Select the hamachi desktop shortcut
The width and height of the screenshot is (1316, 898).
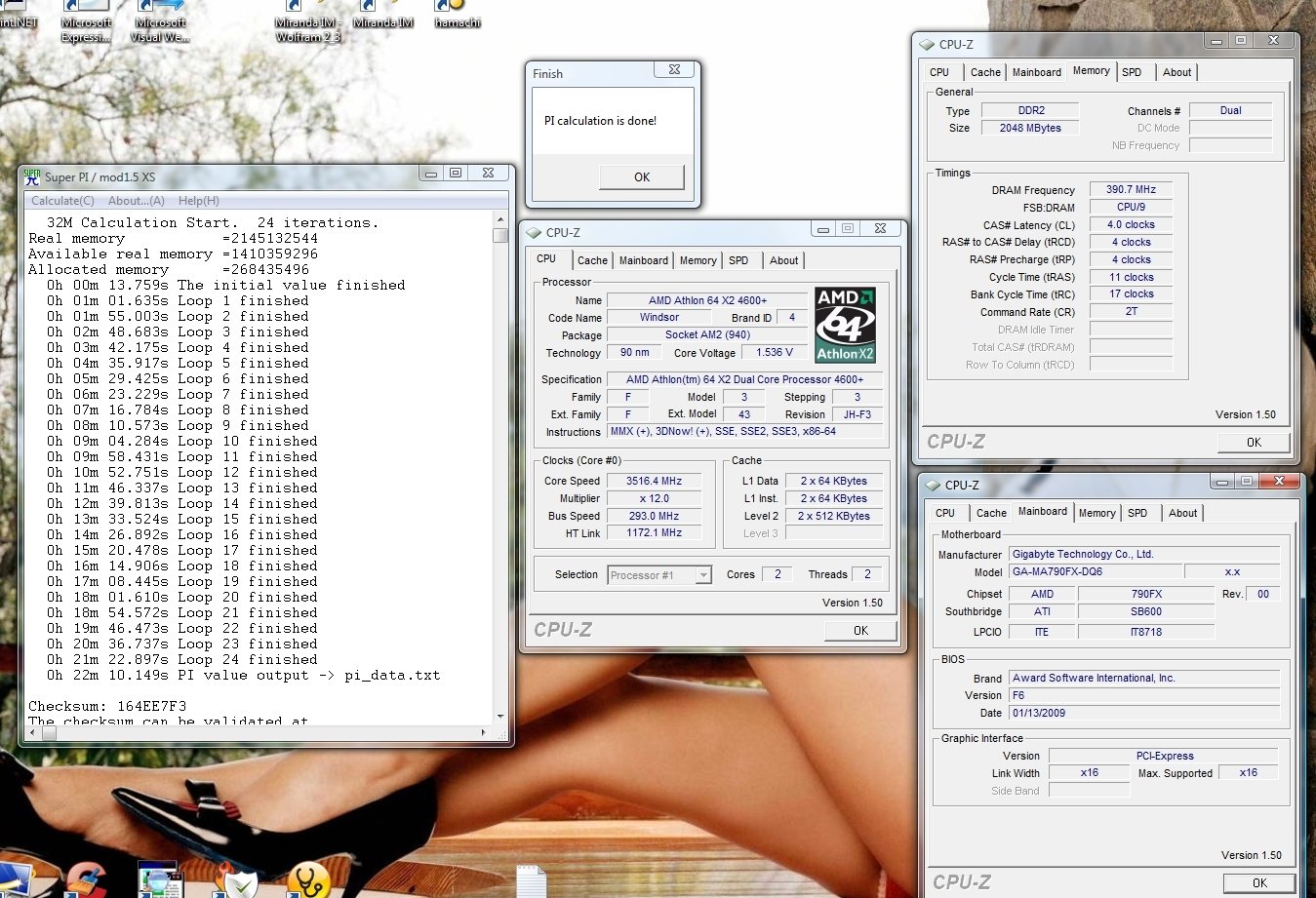[457, 15]
